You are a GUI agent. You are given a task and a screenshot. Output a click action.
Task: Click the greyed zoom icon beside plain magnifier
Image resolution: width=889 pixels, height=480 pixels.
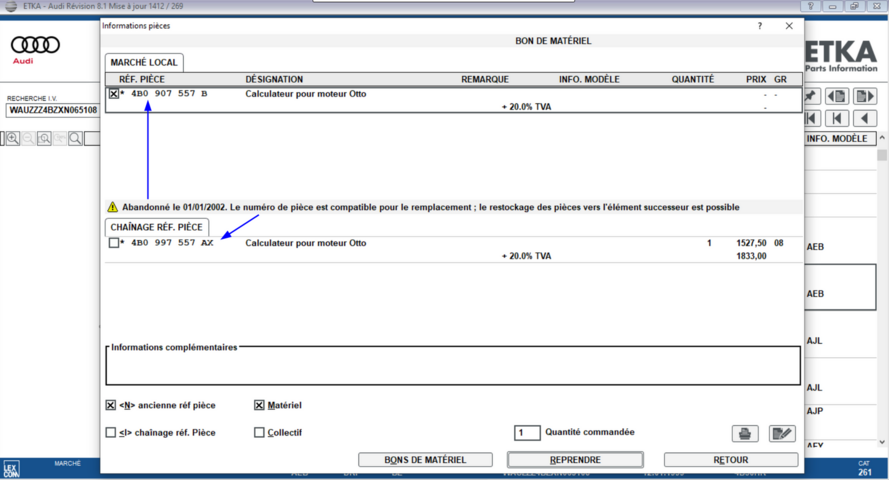tap(60, 138)
